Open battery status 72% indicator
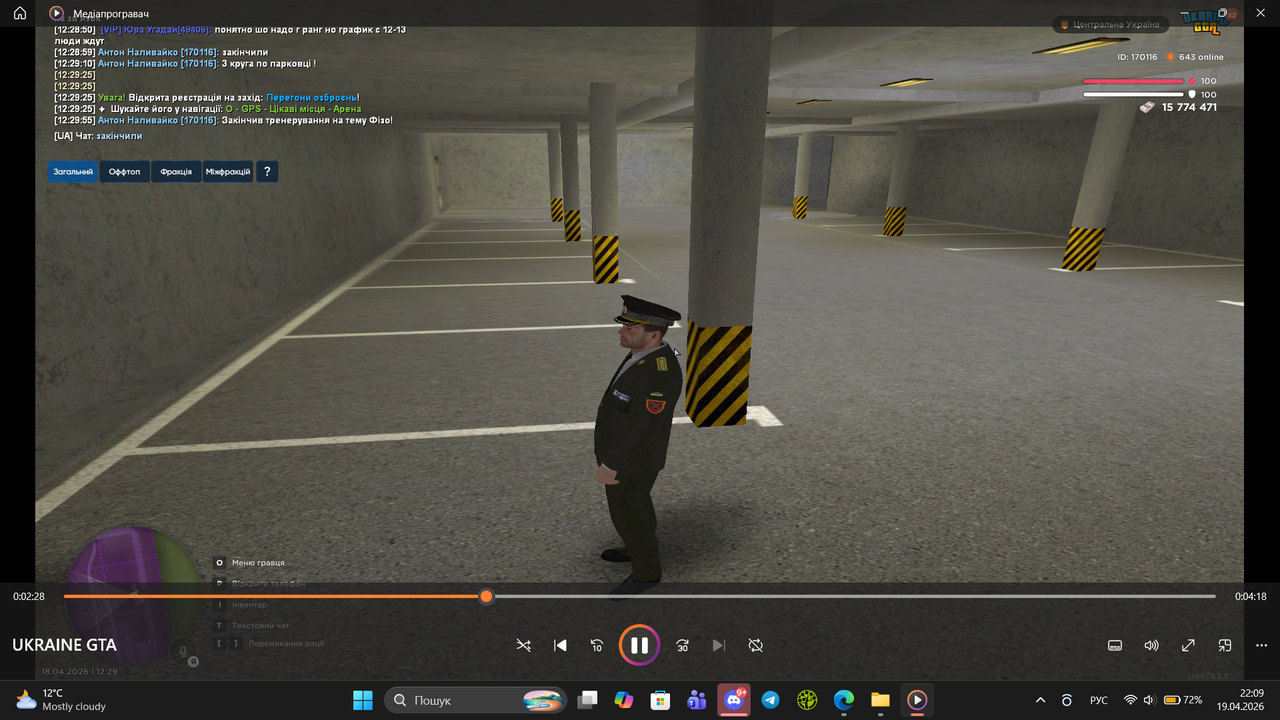 click(1182, 700)
